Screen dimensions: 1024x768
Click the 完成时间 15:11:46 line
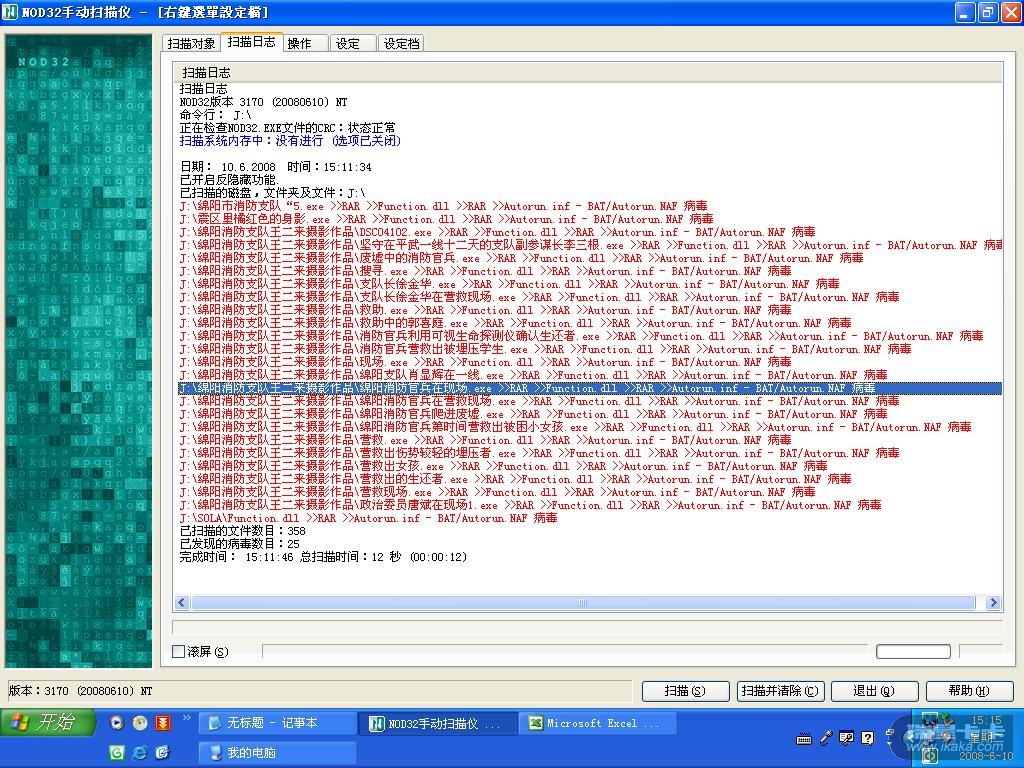coord(323,557)
